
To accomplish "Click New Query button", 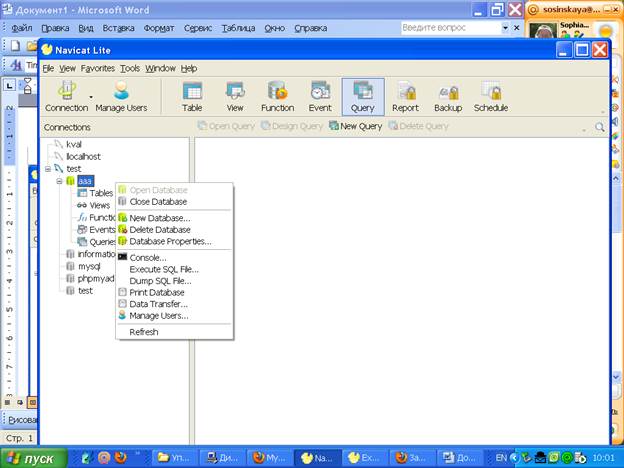I will pos(355,126).
